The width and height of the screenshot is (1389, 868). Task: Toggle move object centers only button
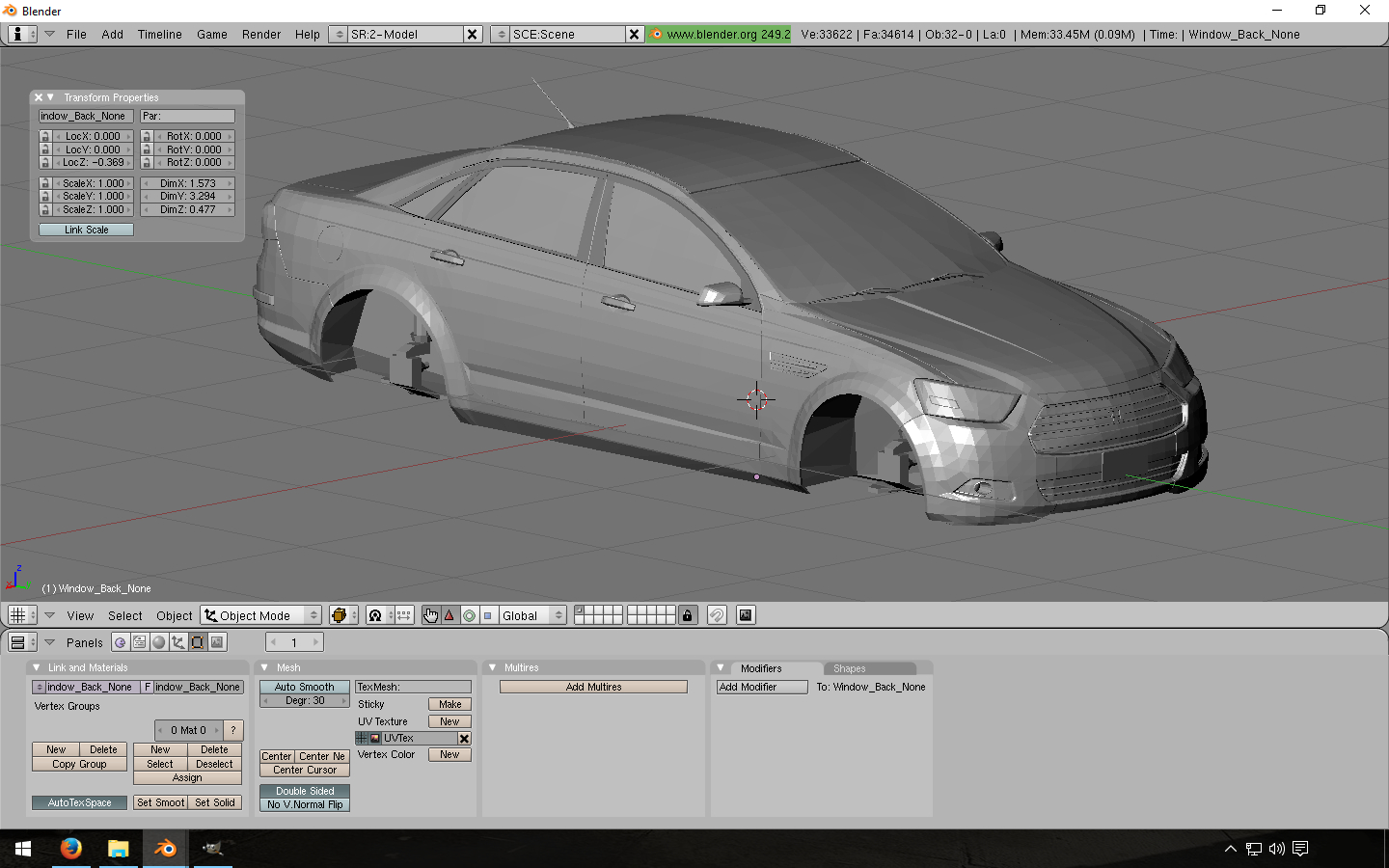404,615
